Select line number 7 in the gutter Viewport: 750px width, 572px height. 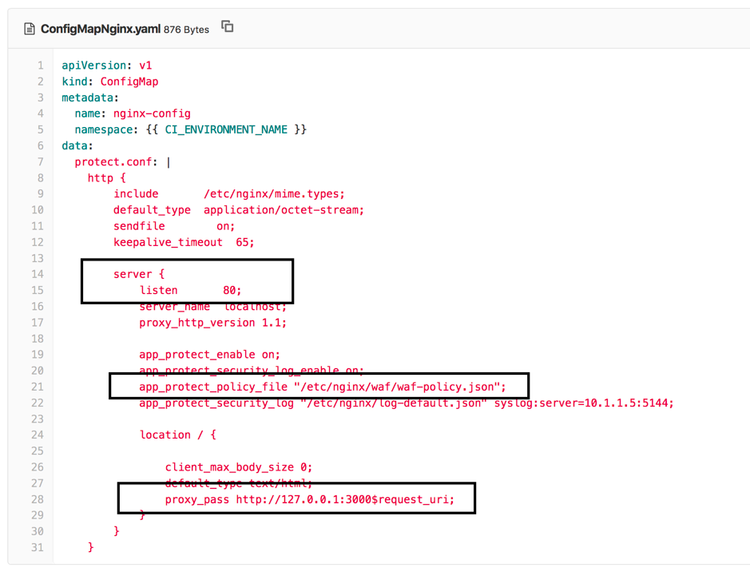[40, 162]
